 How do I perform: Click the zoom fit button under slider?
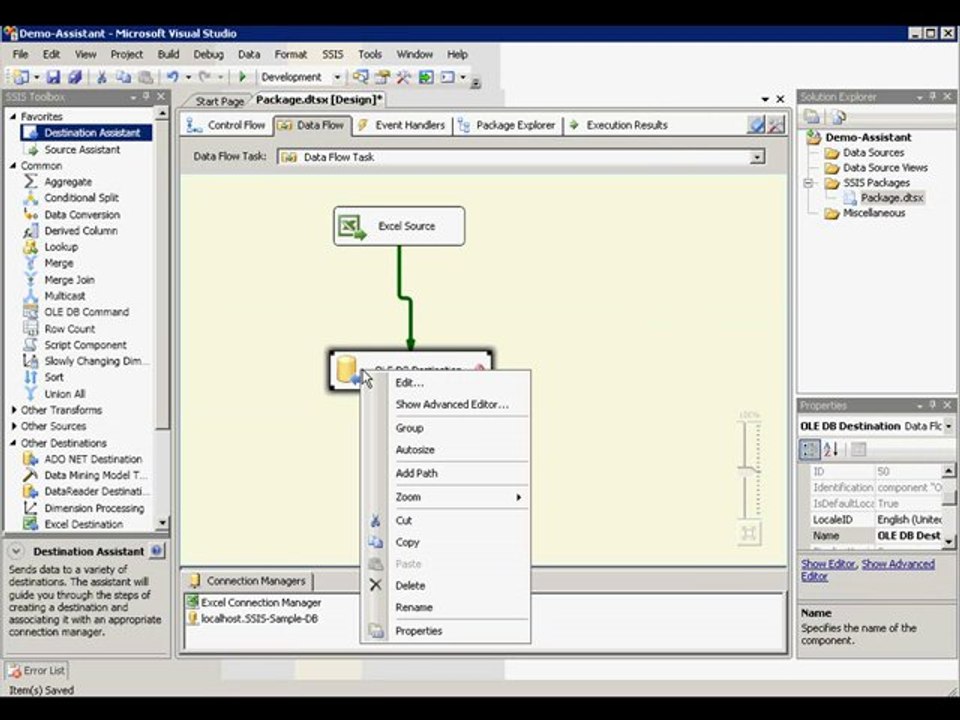pos(749,533)
